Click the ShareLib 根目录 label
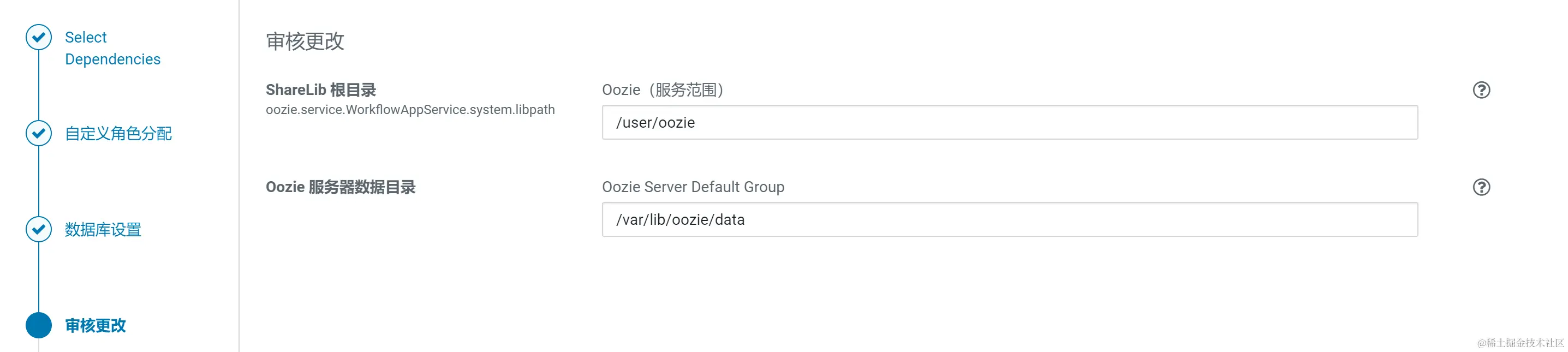This screenshot has width=1568, height=352. 321,89
